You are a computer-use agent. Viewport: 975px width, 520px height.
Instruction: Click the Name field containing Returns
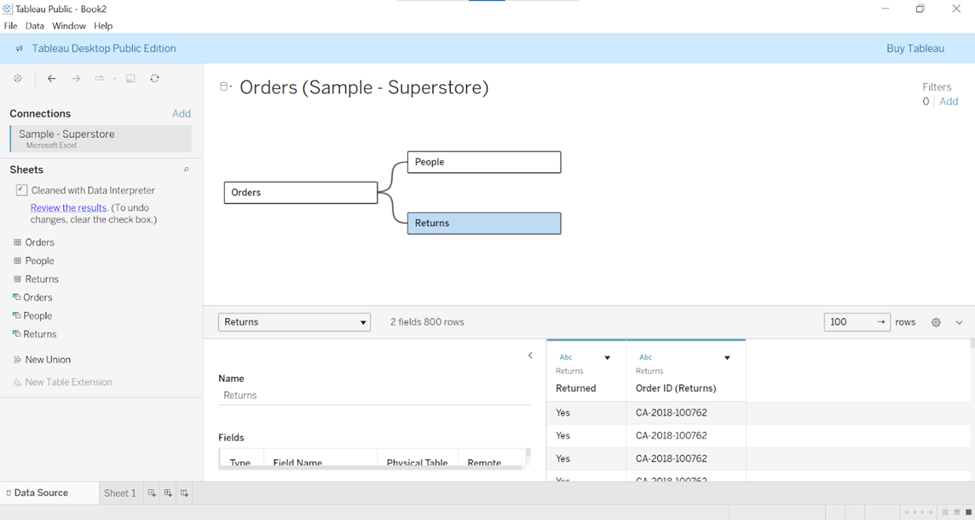point(374,396)
